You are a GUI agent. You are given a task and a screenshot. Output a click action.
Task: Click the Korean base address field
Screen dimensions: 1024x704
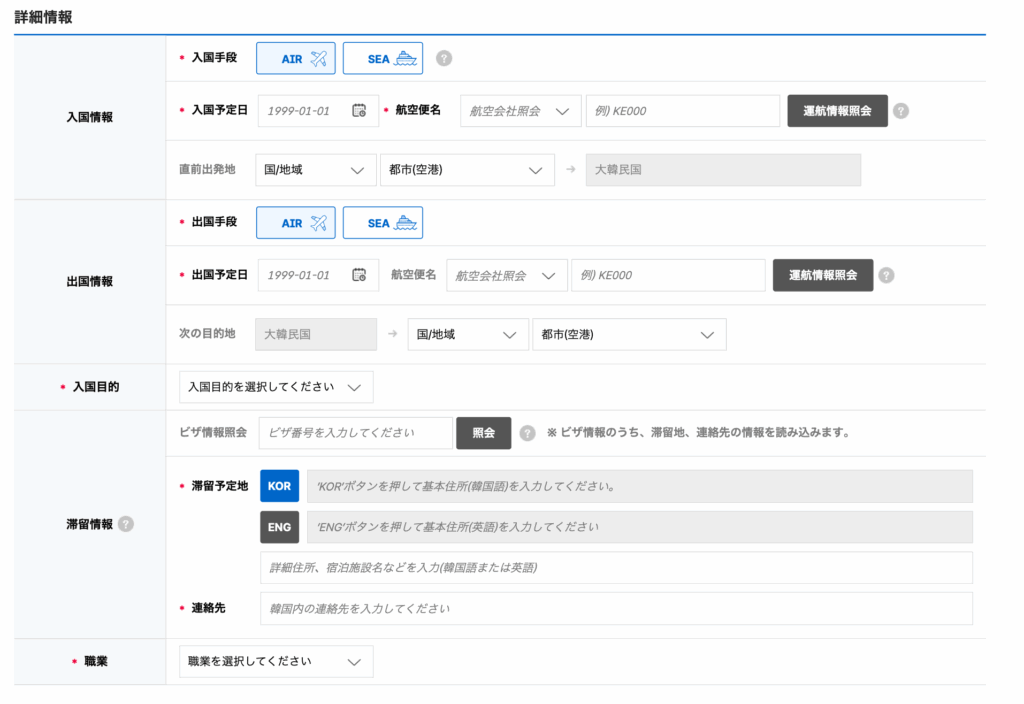[639, 486]
